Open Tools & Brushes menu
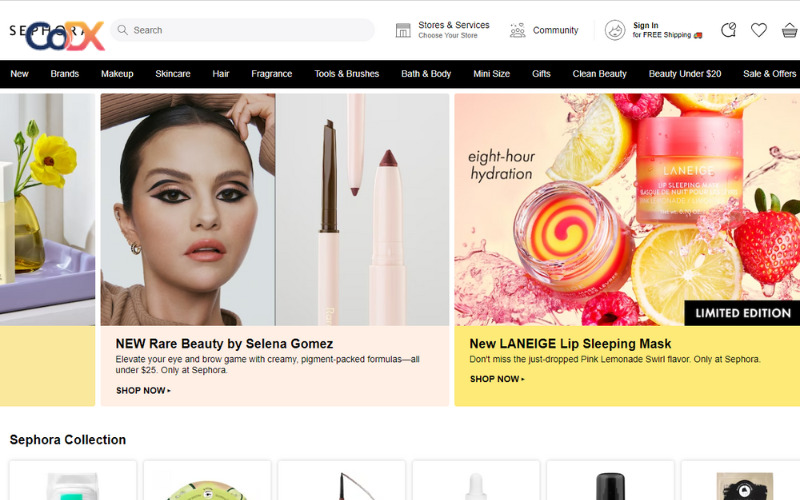The width and height of the screenshot is (800, 500). click(346, 74)
